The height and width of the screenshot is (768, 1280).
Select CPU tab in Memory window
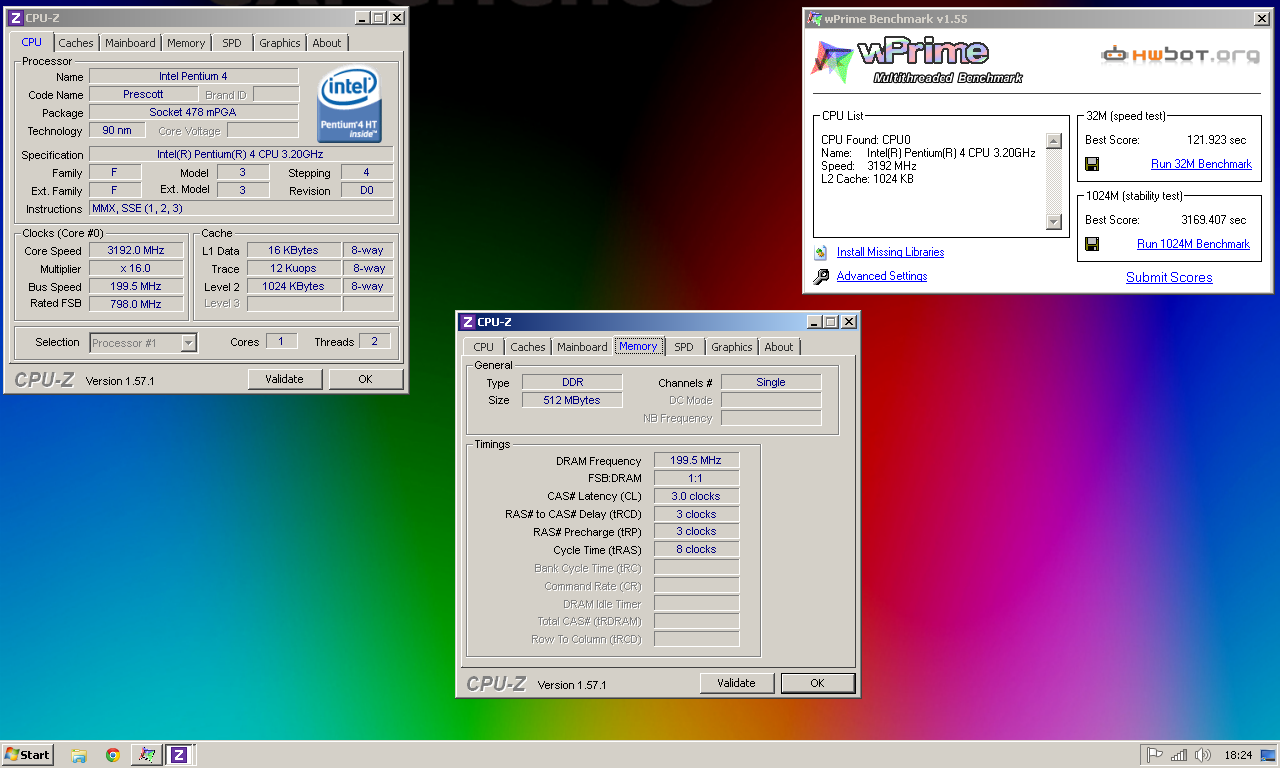click(x=484, y=347)
